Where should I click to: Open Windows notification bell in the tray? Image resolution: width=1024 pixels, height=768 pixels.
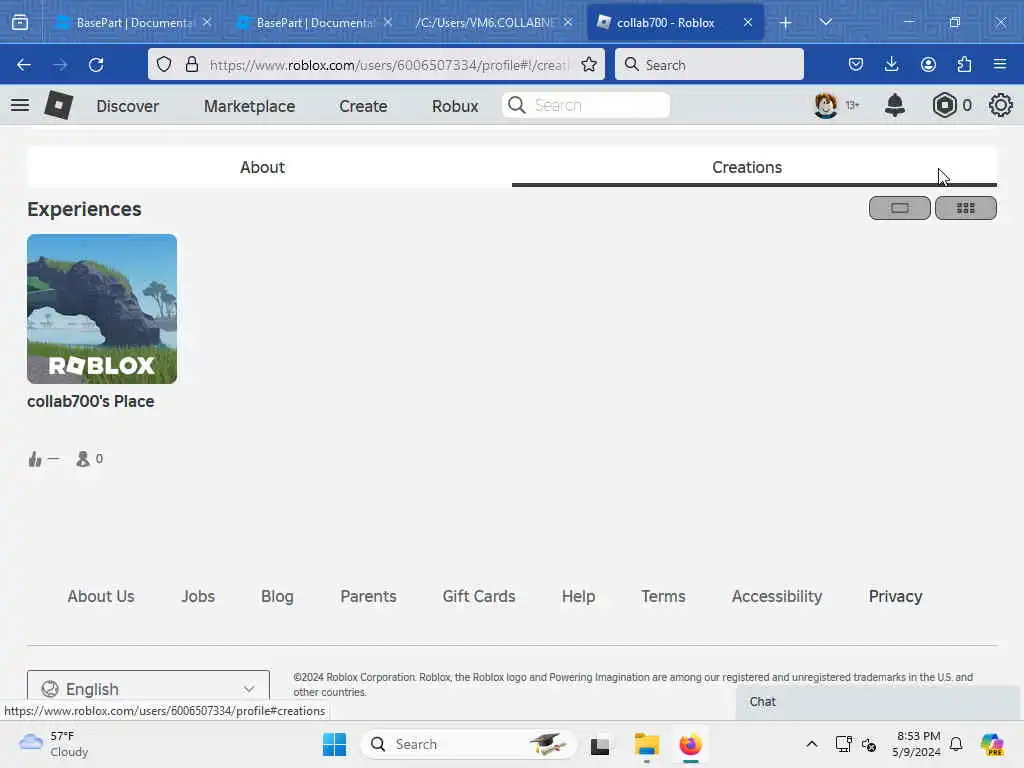[956, 744]
